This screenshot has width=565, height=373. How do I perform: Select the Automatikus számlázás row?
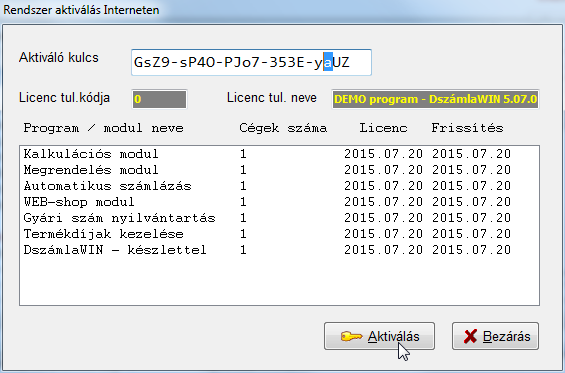click(279, 186)
